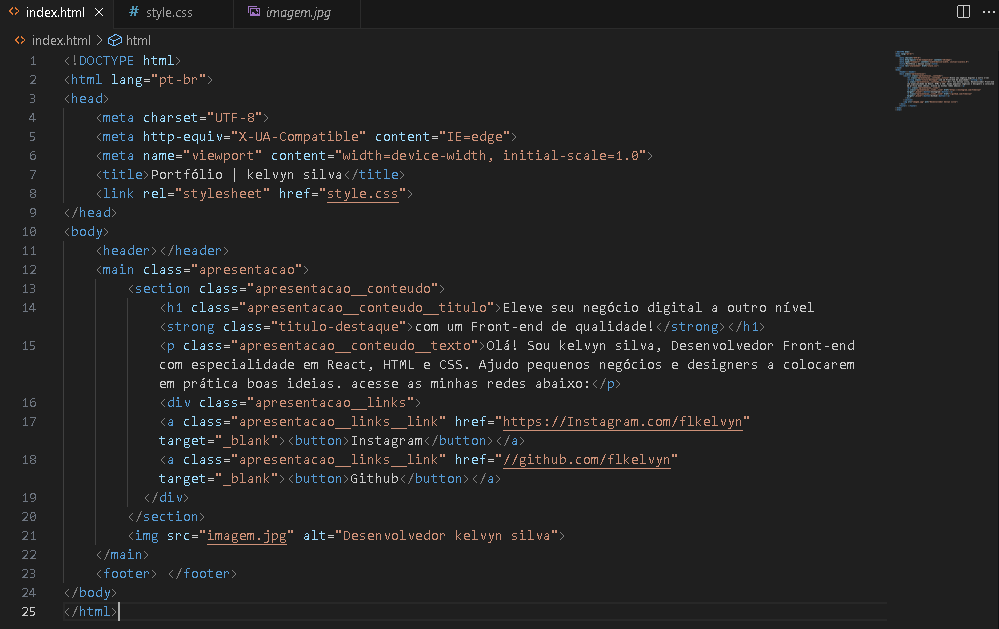The width and height of the screenshot is (999, 629).
Task: Click the Github button text
Action: click(x=375, y=479)
